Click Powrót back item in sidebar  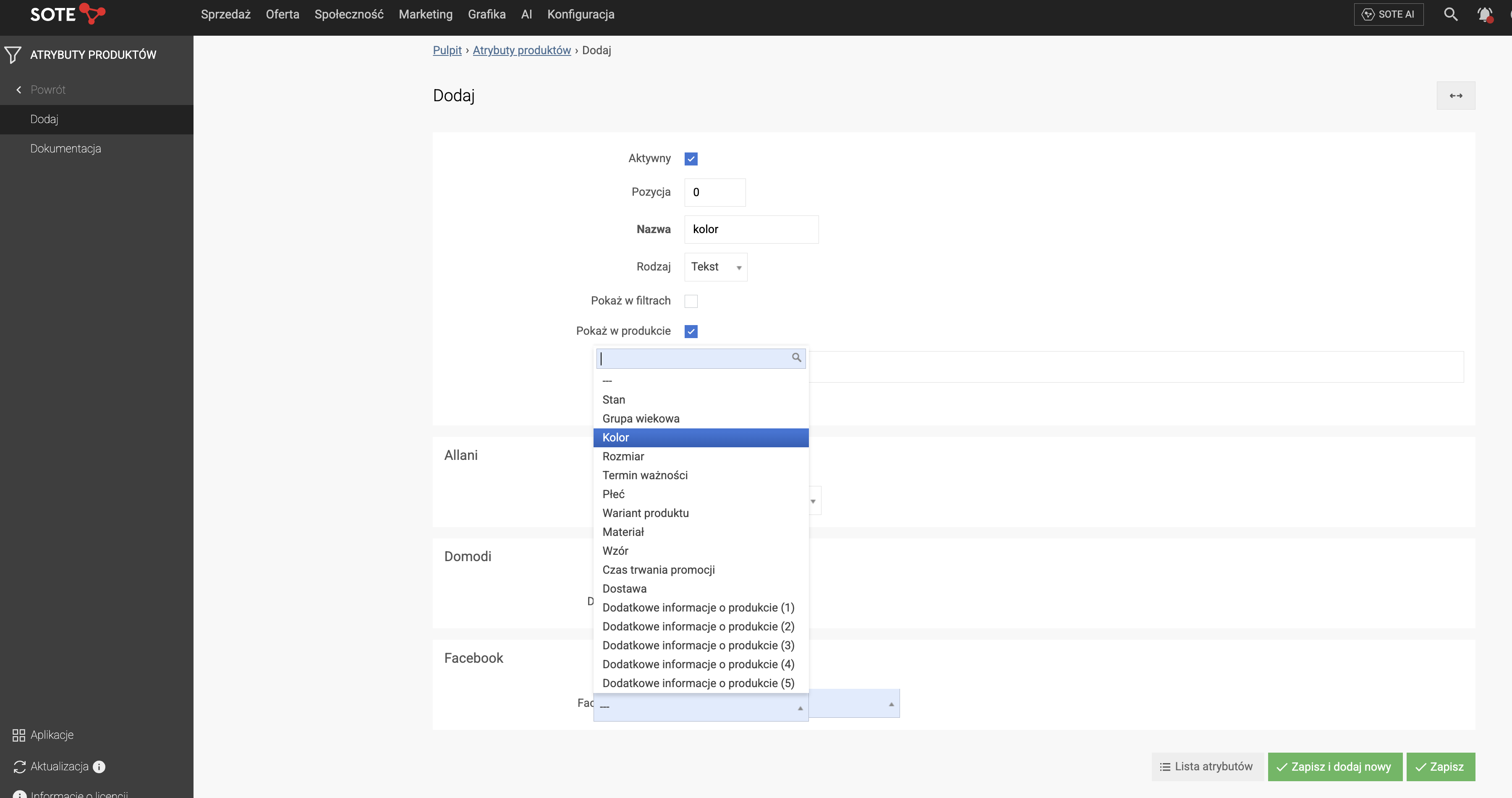pos(47,90)
